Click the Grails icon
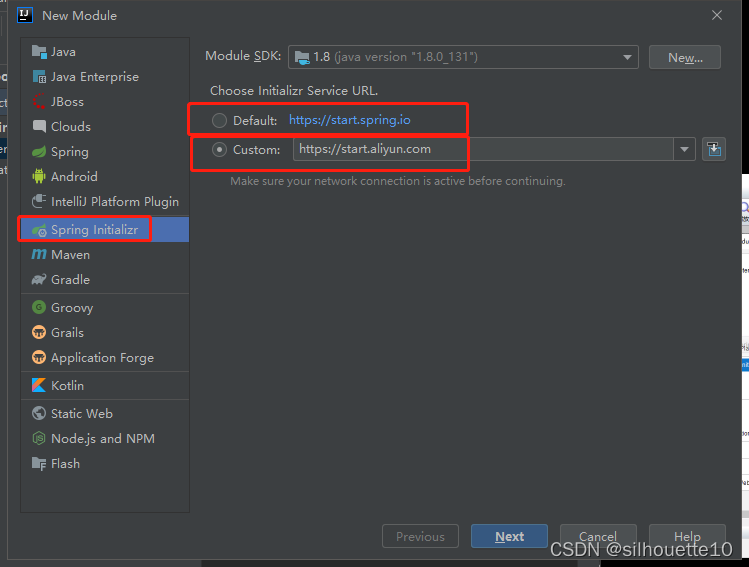 coord(39,332)
